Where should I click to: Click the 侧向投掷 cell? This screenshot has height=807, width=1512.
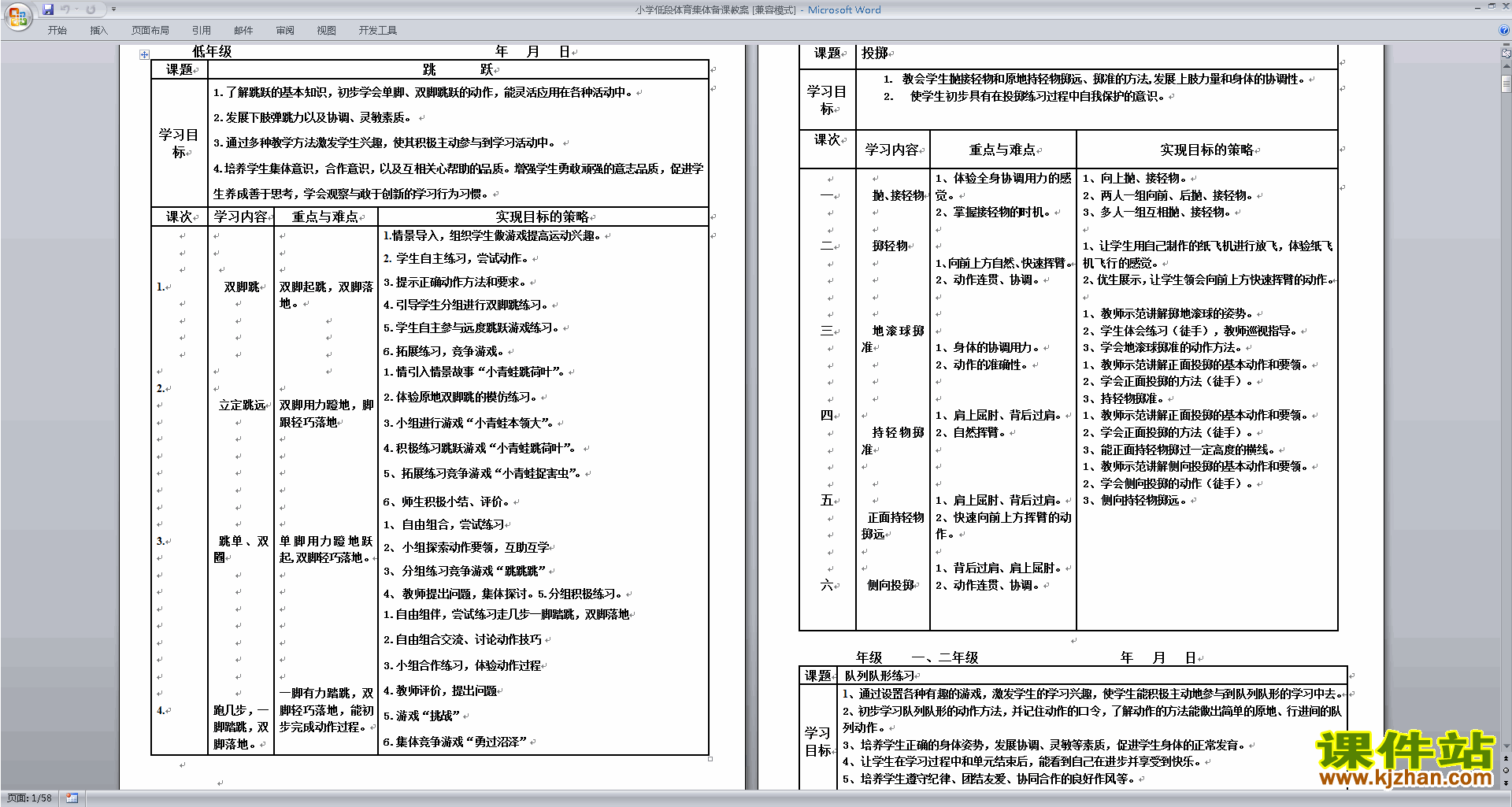891,585
